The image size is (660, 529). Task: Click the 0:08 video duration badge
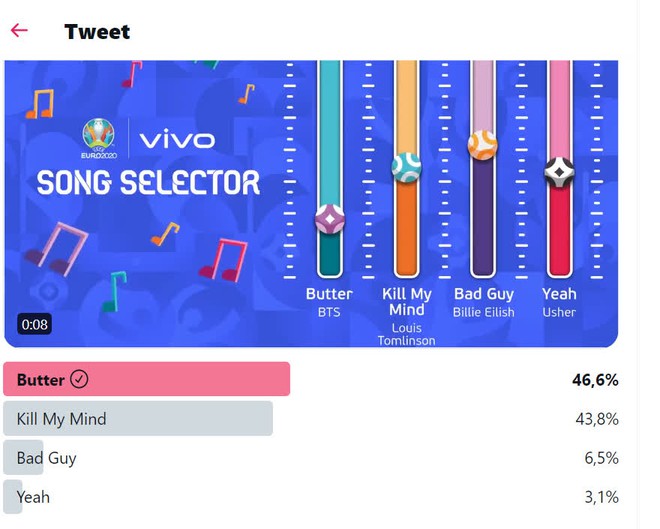[34, 324]
